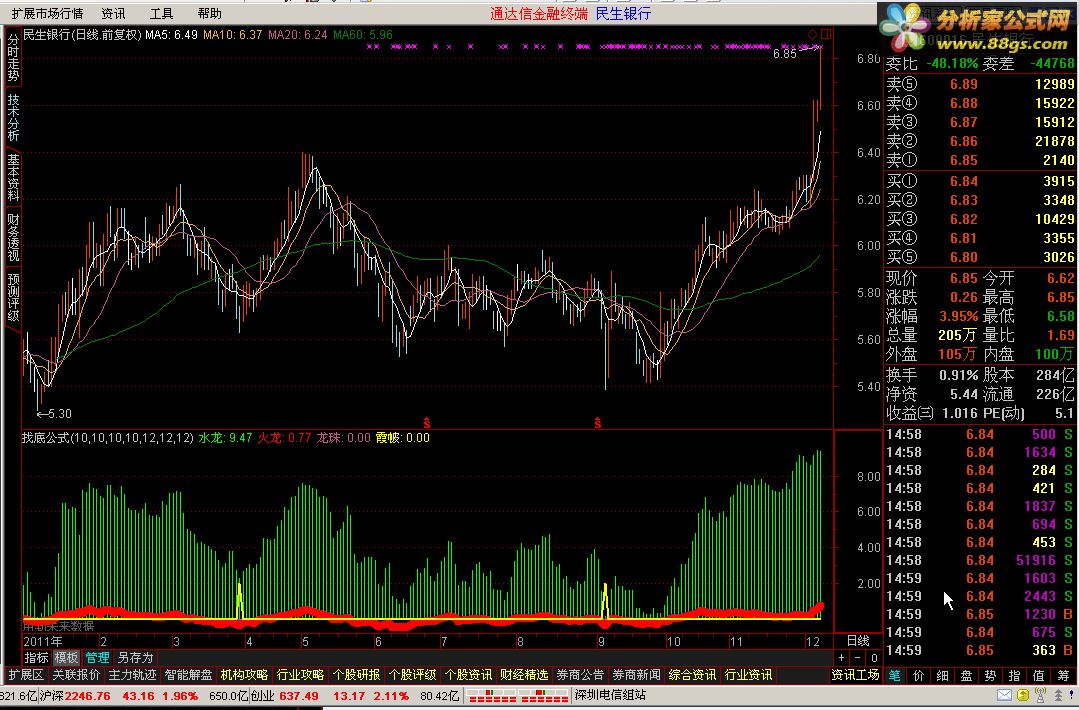Open the 帮助 menu
Viewport: 1079px width, 710px height.
coord(209,14)
